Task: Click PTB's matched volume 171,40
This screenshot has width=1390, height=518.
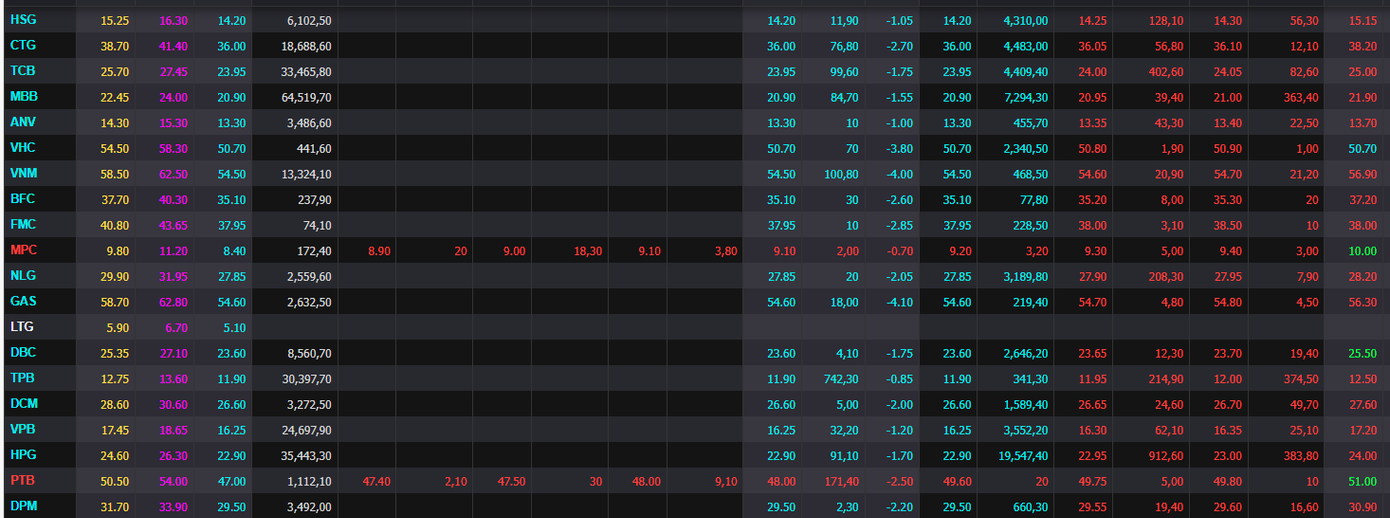Action: pos(838,482)
